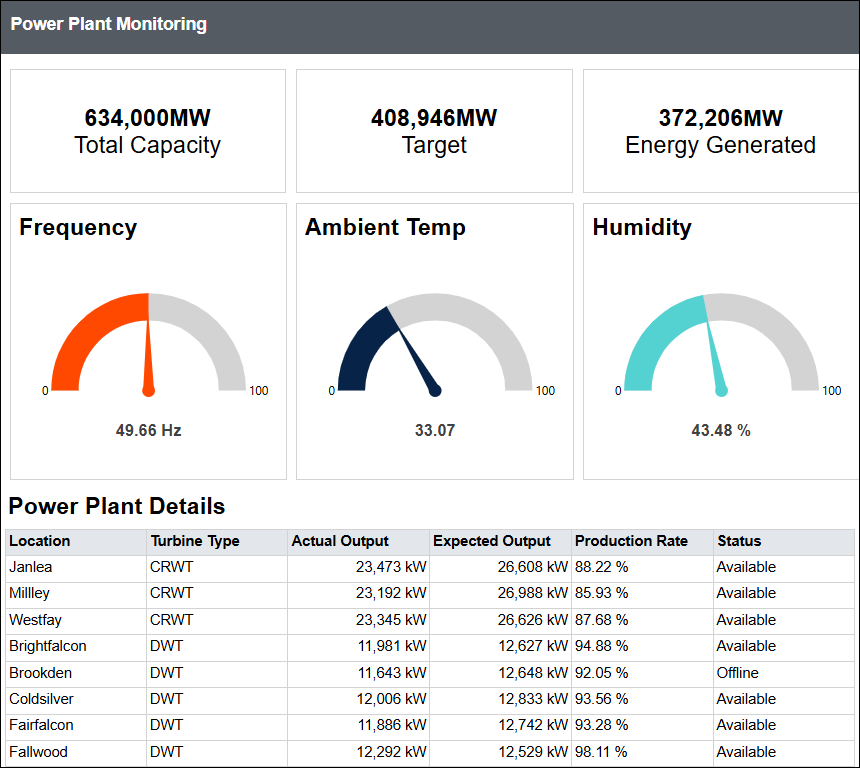Sort by the Status column header
Image resolution: width=860 pixels, height=768 pixels.
784,541
